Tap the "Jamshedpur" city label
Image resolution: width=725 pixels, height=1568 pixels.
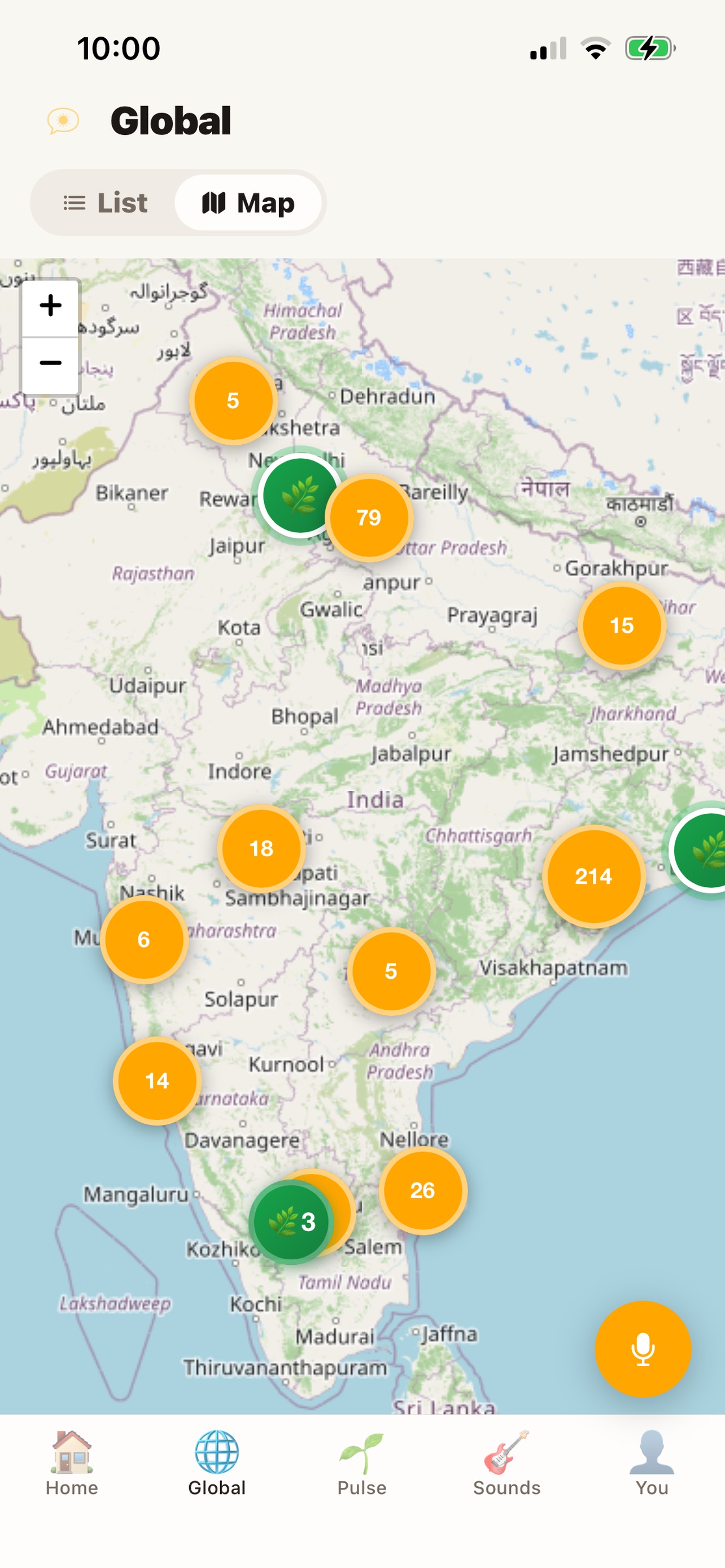pos(610,754)
